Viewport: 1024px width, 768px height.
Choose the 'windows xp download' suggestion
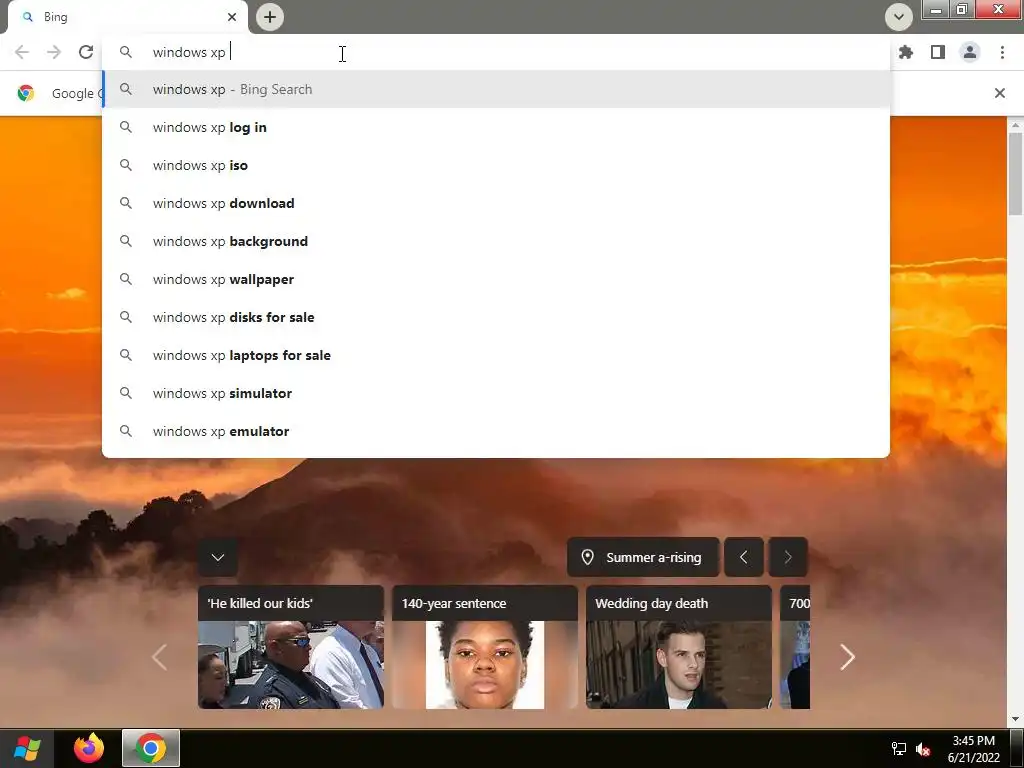(496, 203)
